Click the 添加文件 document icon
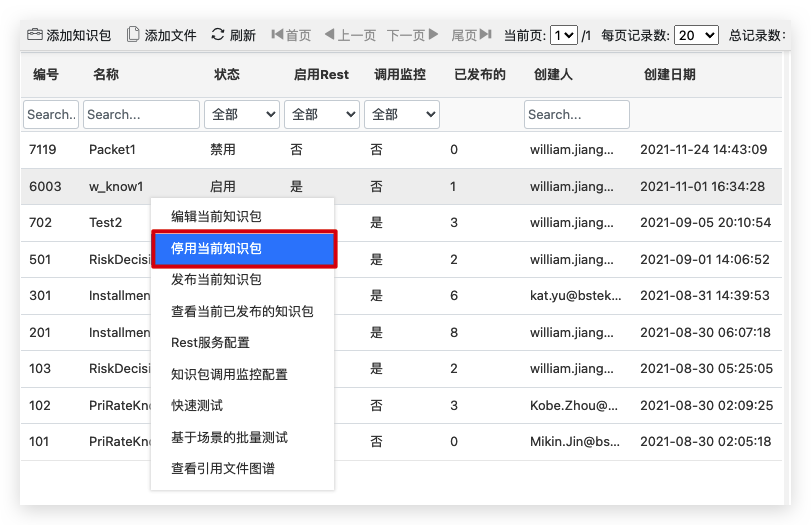The image size is (811, 525). [133, 35]
